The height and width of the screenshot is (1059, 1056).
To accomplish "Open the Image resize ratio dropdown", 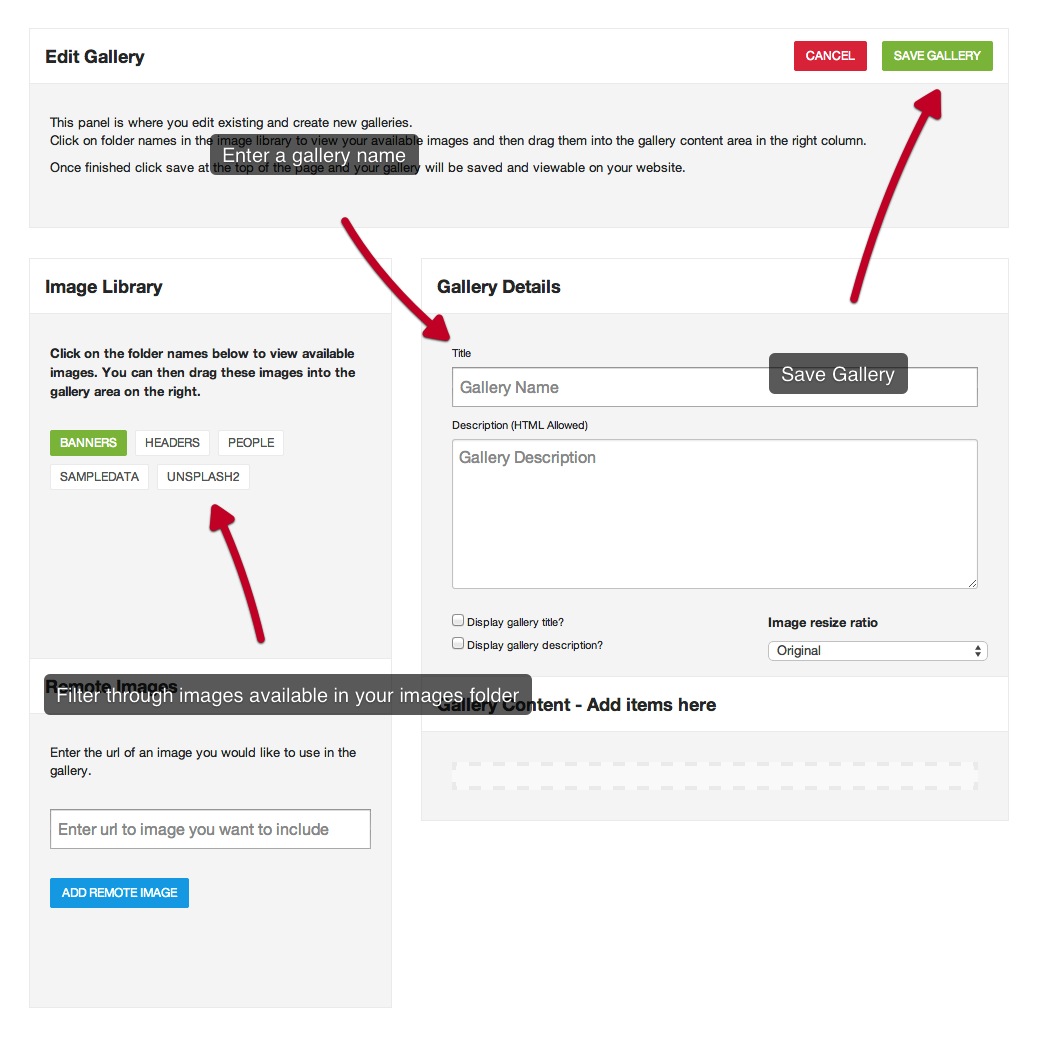I will point(878,651).
